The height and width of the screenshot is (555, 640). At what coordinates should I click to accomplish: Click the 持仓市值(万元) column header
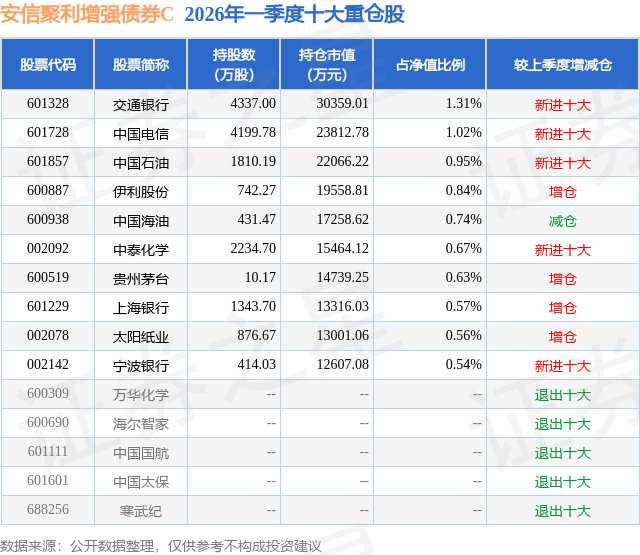point(327,64)
